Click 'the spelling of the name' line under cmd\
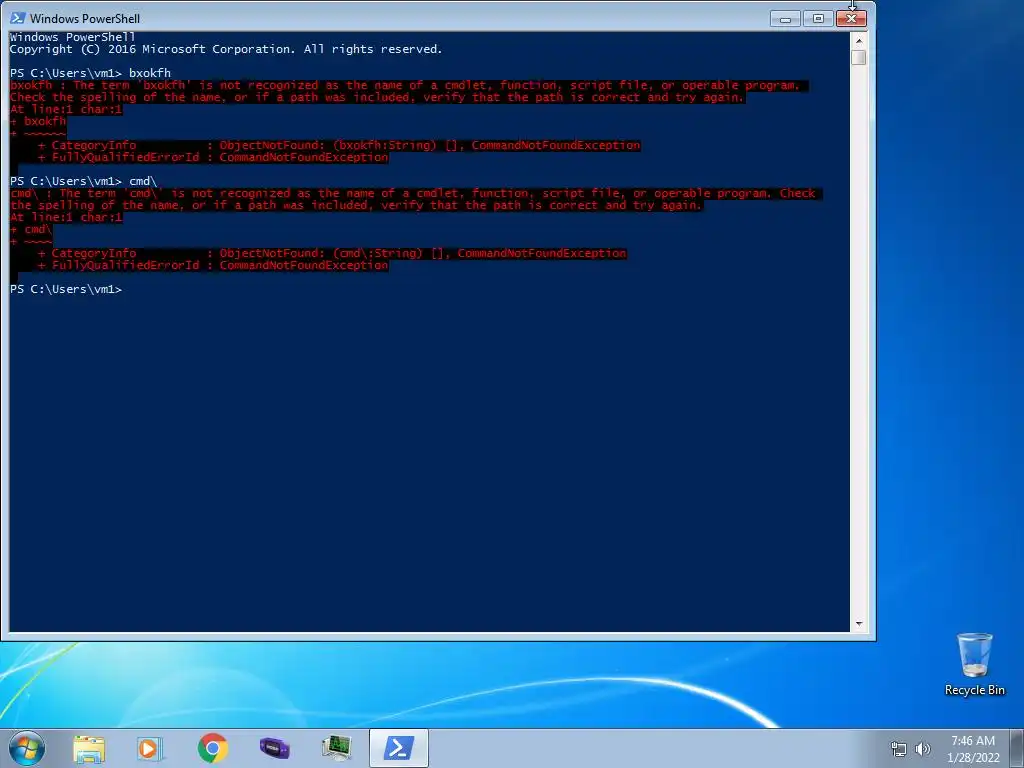Image resolution: width=1024 pixels, height=768 pixels. click(357, 205)
